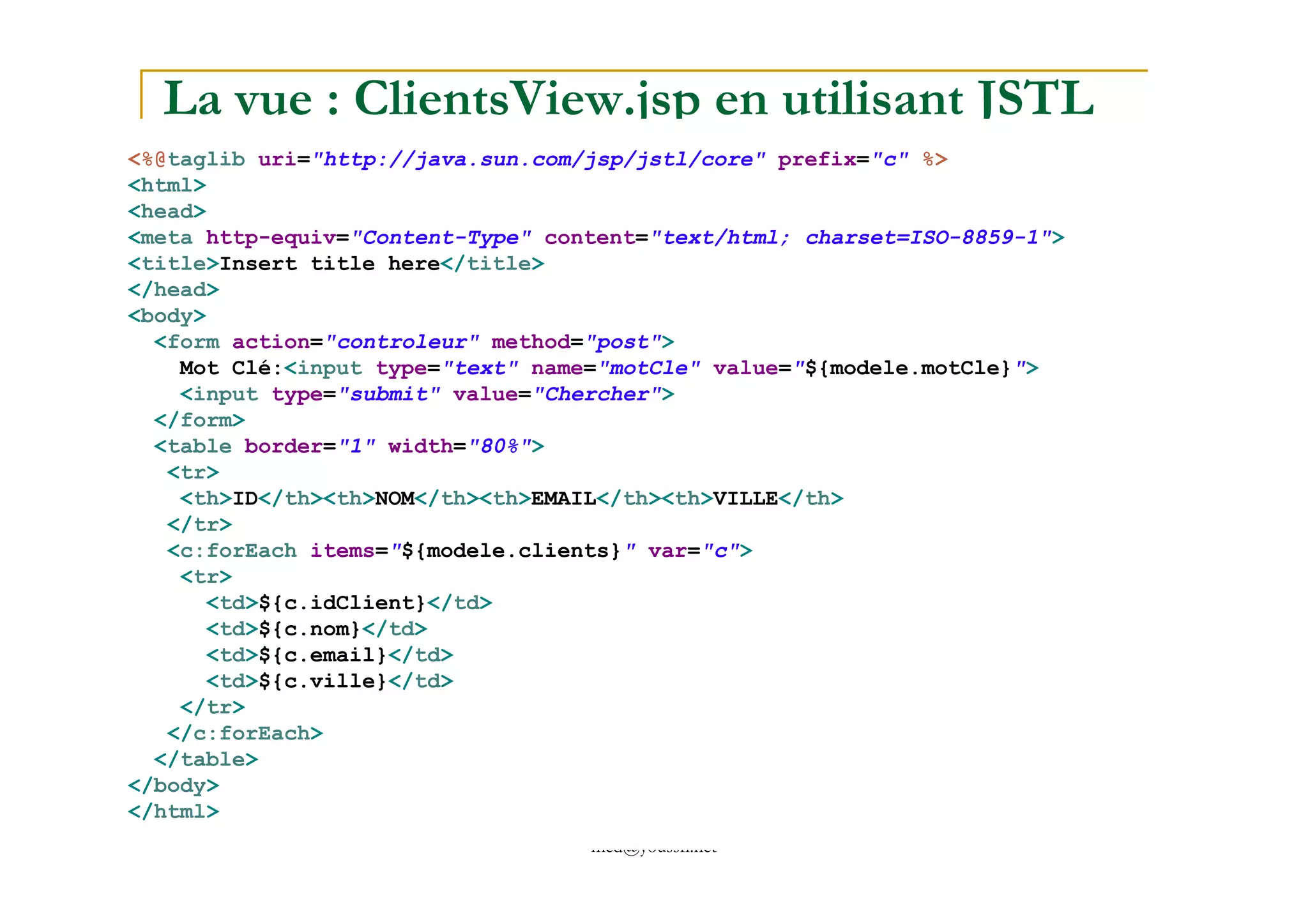1308x924 pixels.
Task: Click the table border="1" width="80%" line
Action: 349,446
